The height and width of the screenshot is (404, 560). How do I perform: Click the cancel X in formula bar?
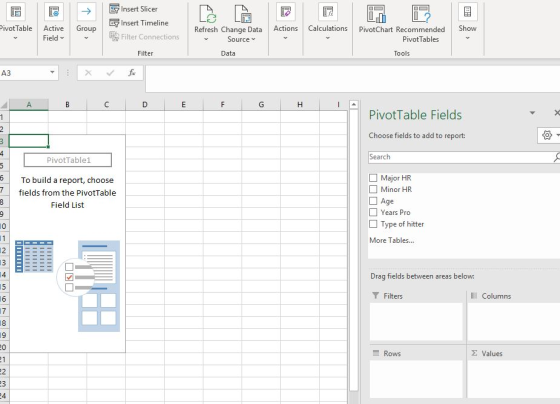(x=88, y=73)
